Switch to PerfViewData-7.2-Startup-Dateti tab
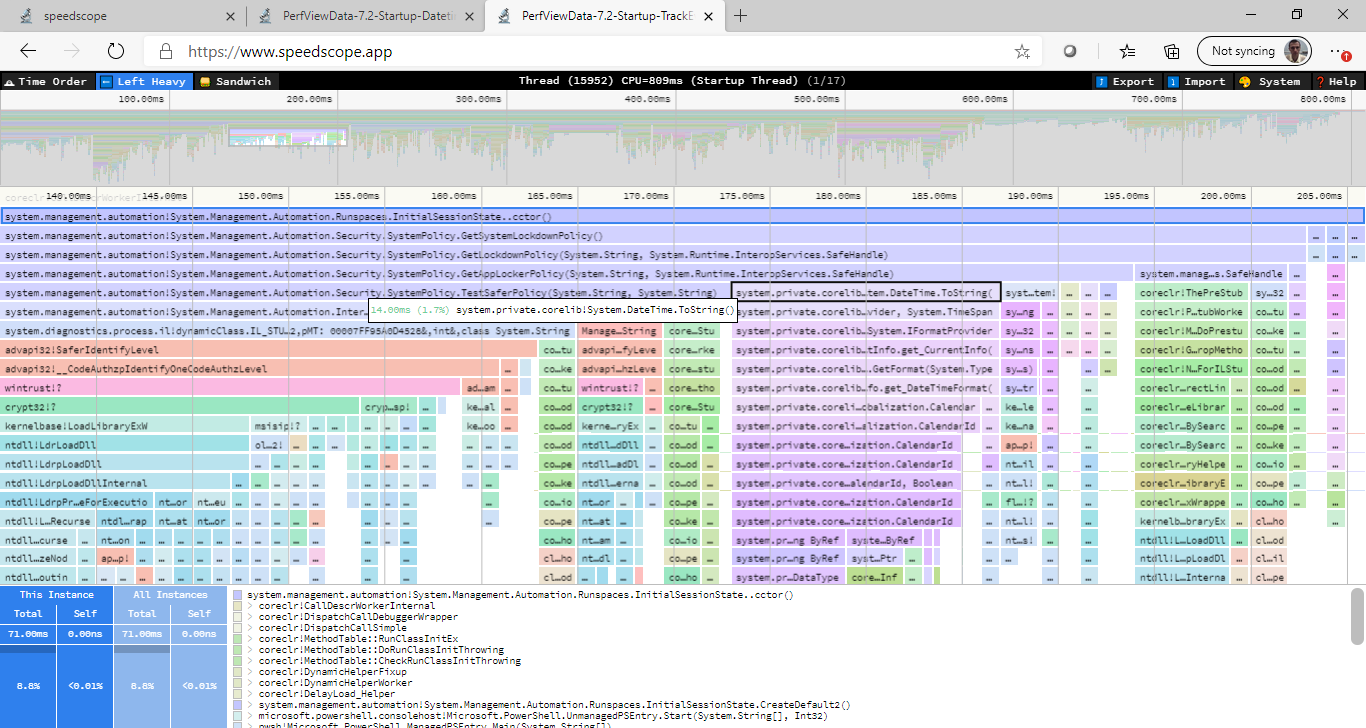 [x=365, y=16]
